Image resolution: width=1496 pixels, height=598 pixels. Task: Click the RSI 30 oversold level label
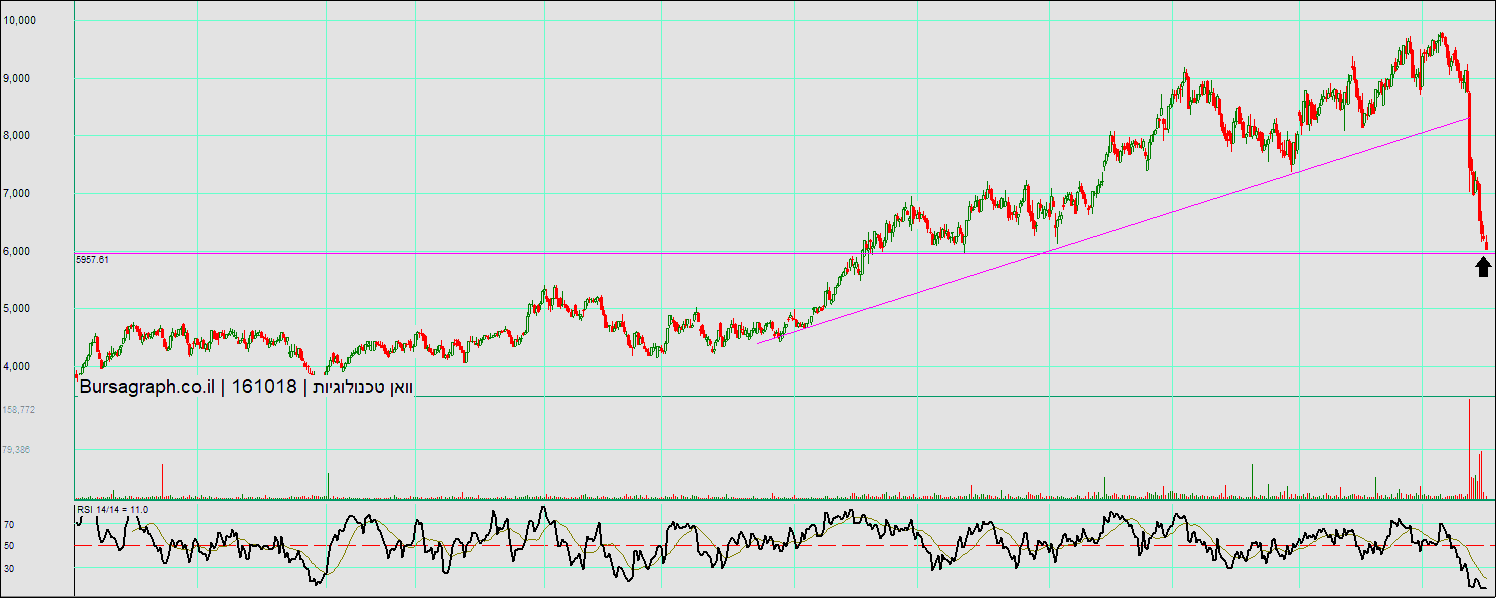tap(8, 568)
